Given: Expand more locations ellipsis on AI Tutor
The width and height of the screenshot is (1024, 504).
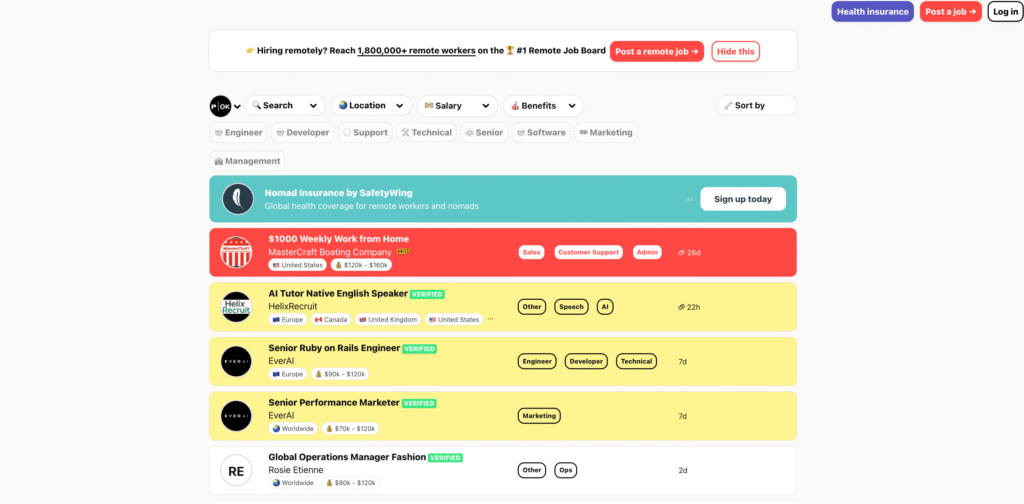Looking at the screenshot, I should pos(490,319).
